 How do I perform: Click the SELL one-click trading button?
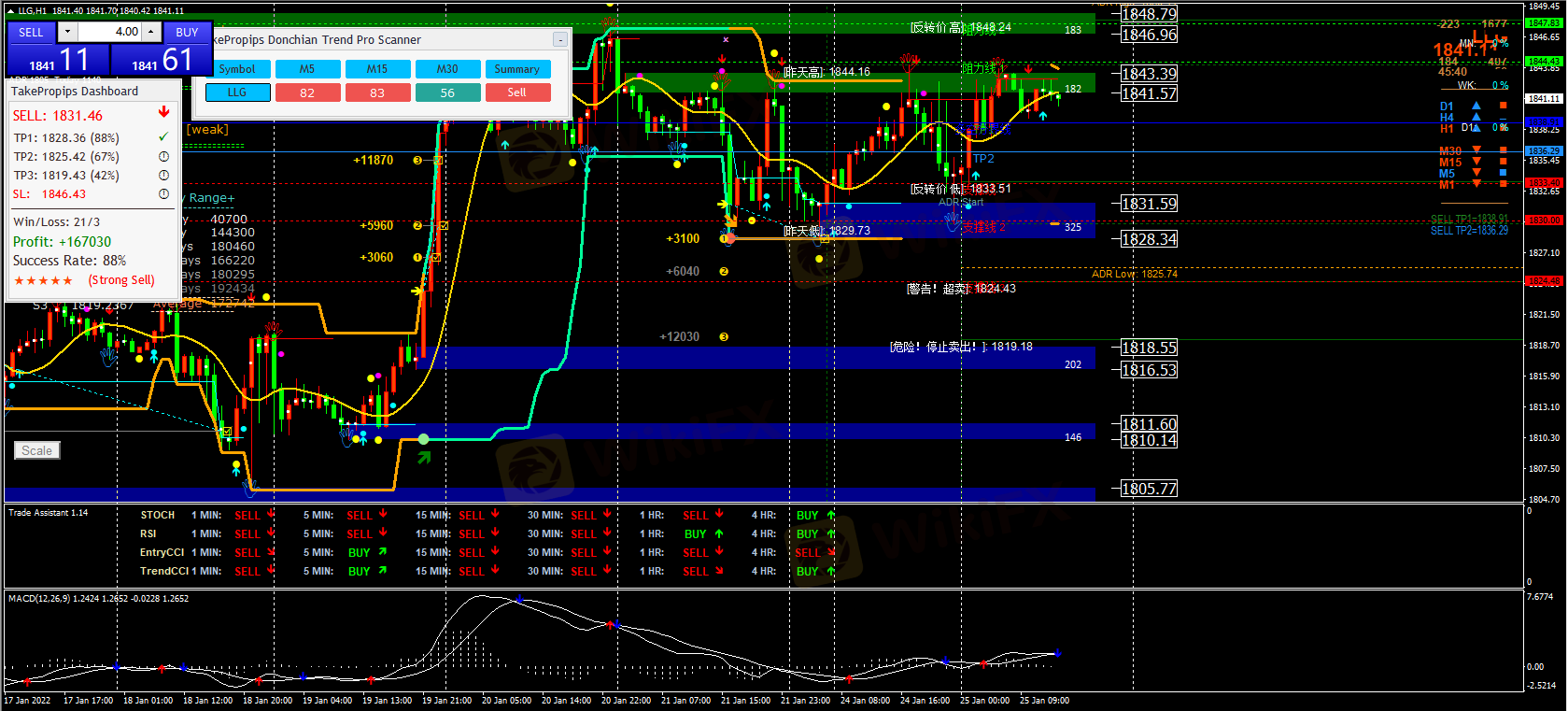(x=31, y=33)
